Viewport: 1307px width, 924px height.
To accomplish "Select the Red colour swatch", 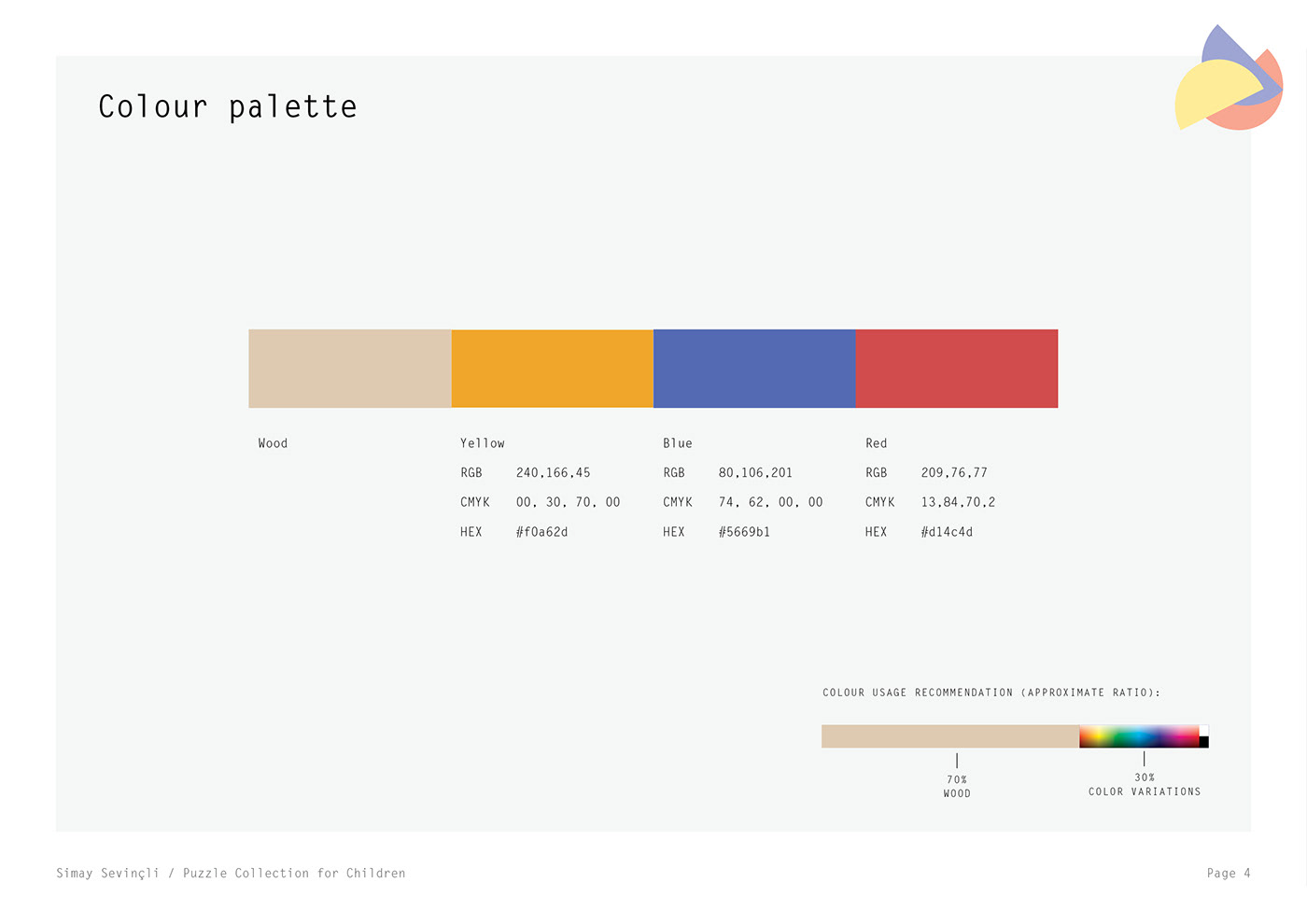I will point(957,369).
